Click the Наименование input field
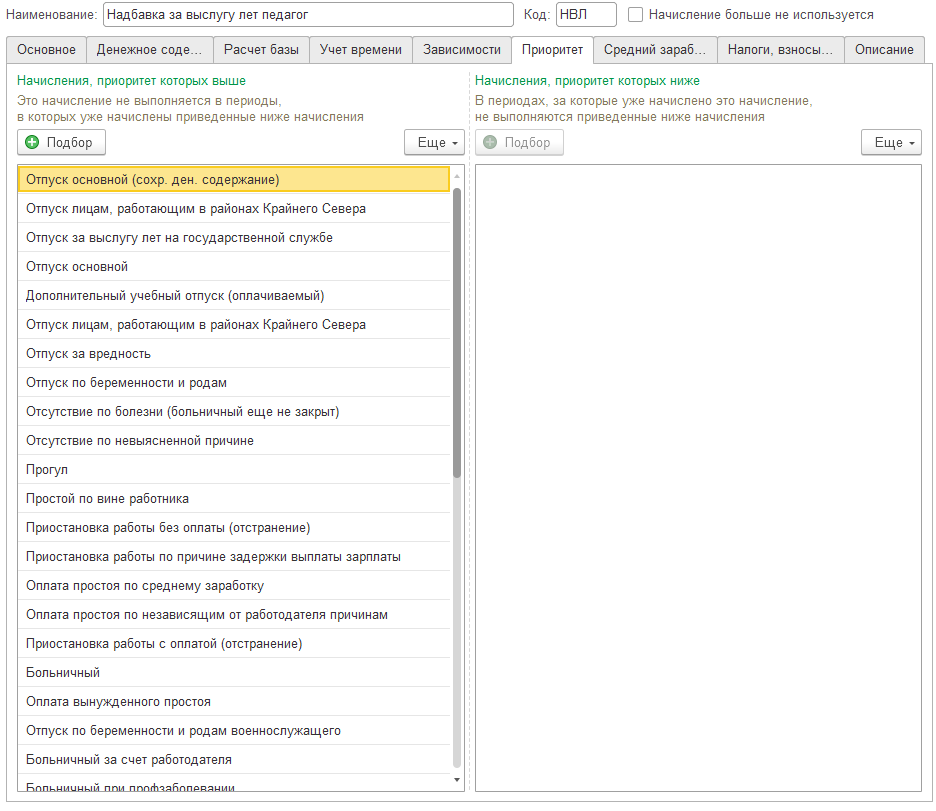The height and width of the screenshot is (811, 936). click(x=308, y=15)
